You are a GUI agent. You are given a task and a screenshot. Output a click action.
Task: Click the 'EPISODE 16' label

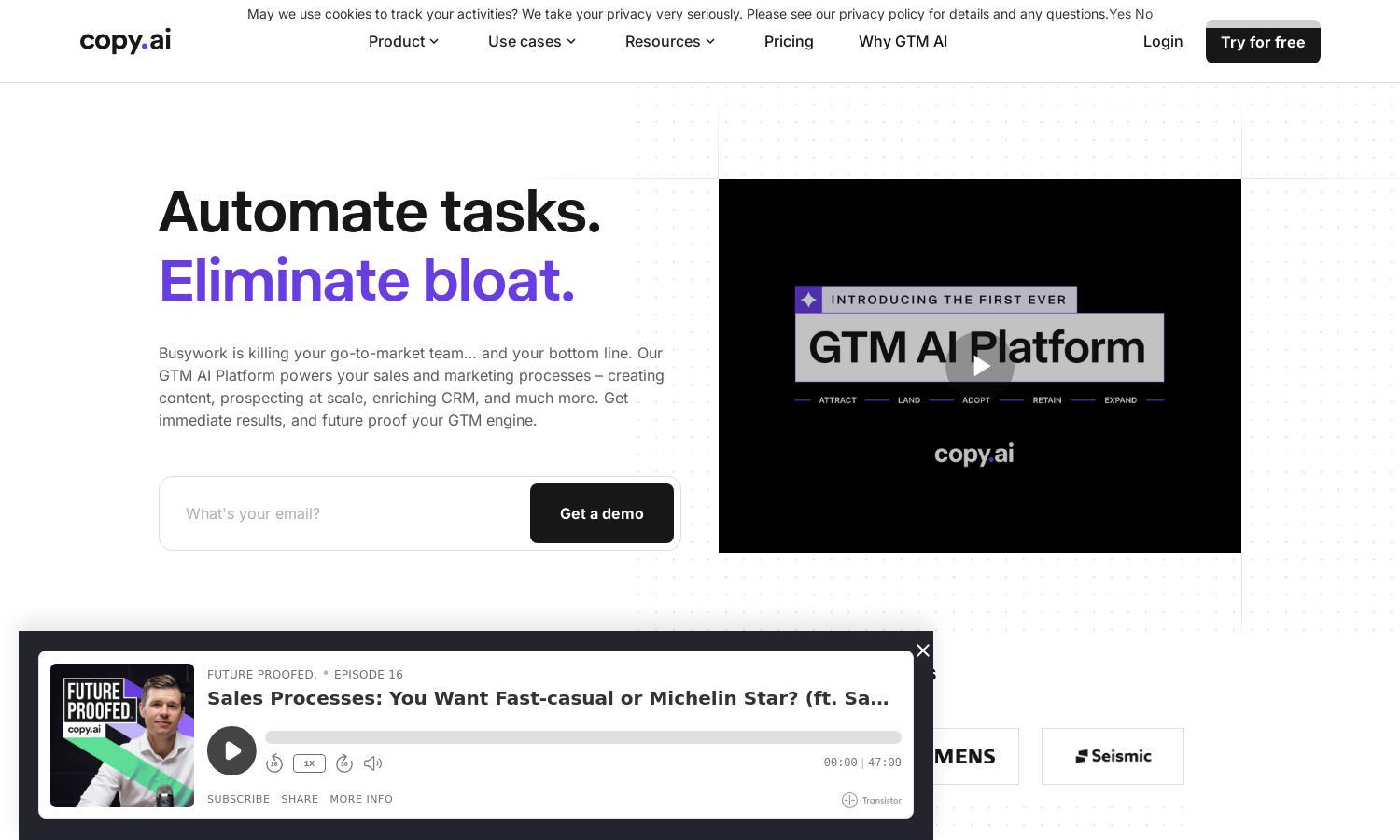pyautogui.click(x=369, y=674)
